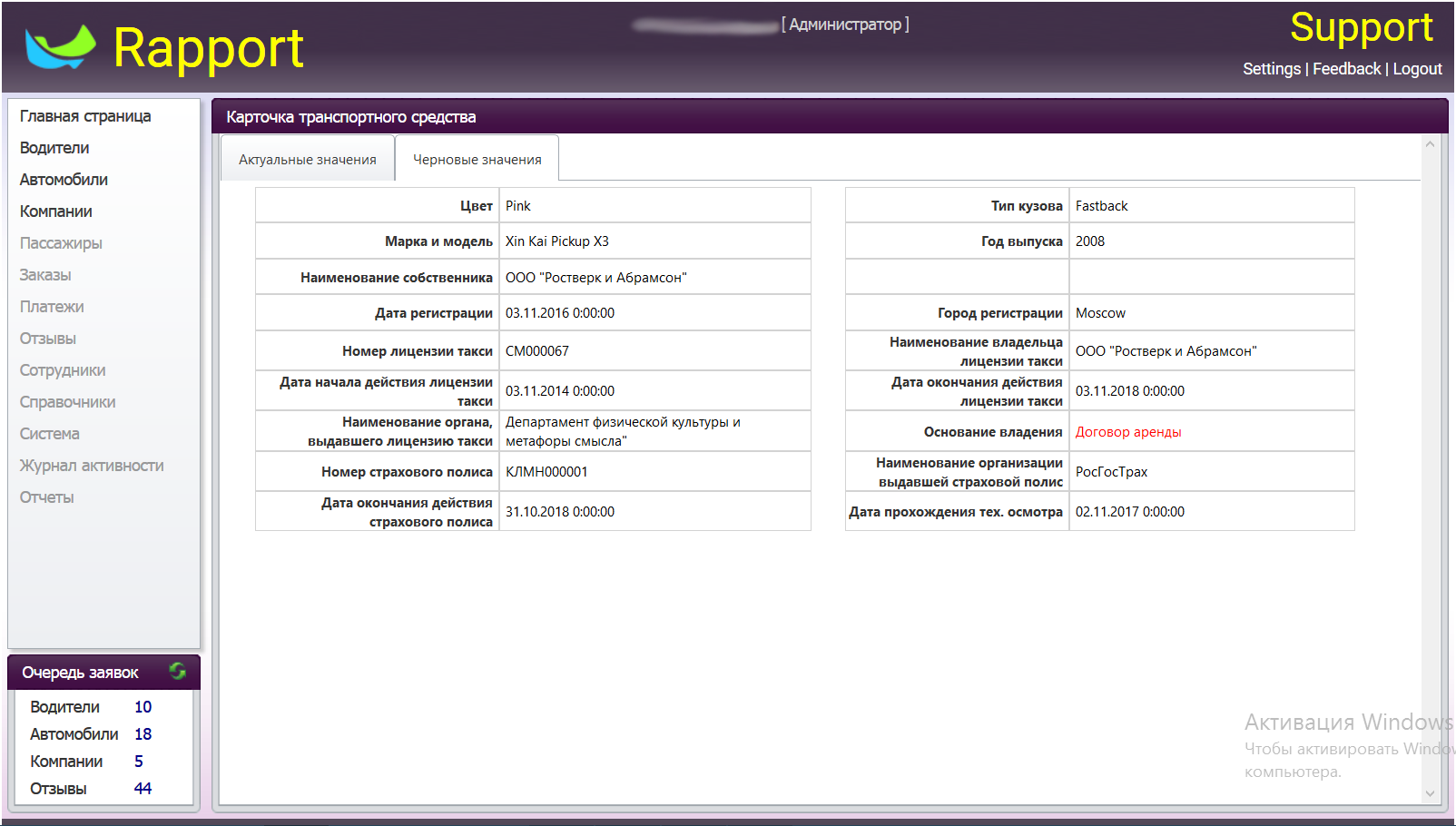The height and width of the screenshot is (826, 1456).
Task: Click the Год выпуска field label
Action: 1022,241
